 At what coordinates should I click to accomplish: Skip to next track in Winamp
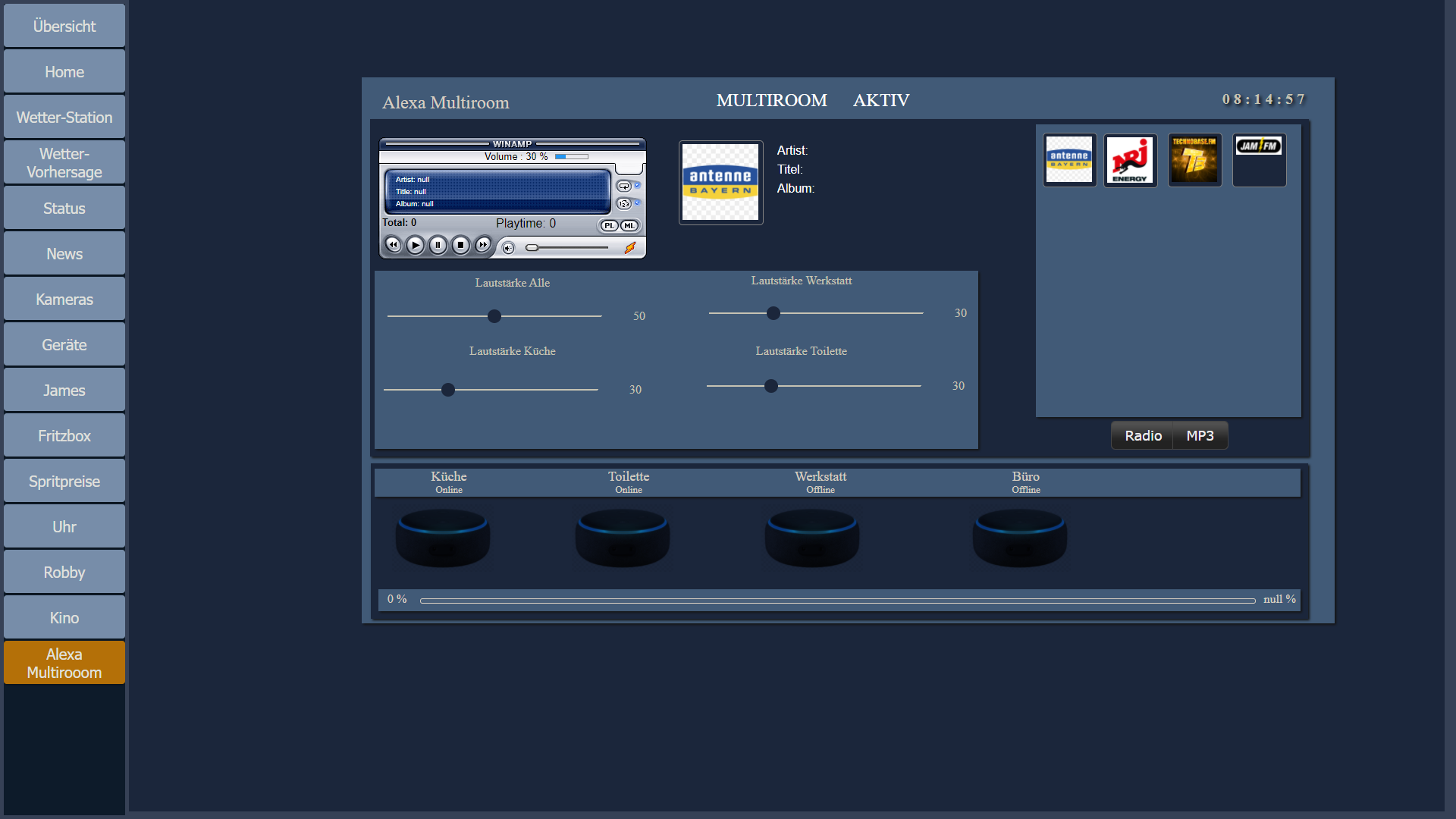click(x=483, y=245)
